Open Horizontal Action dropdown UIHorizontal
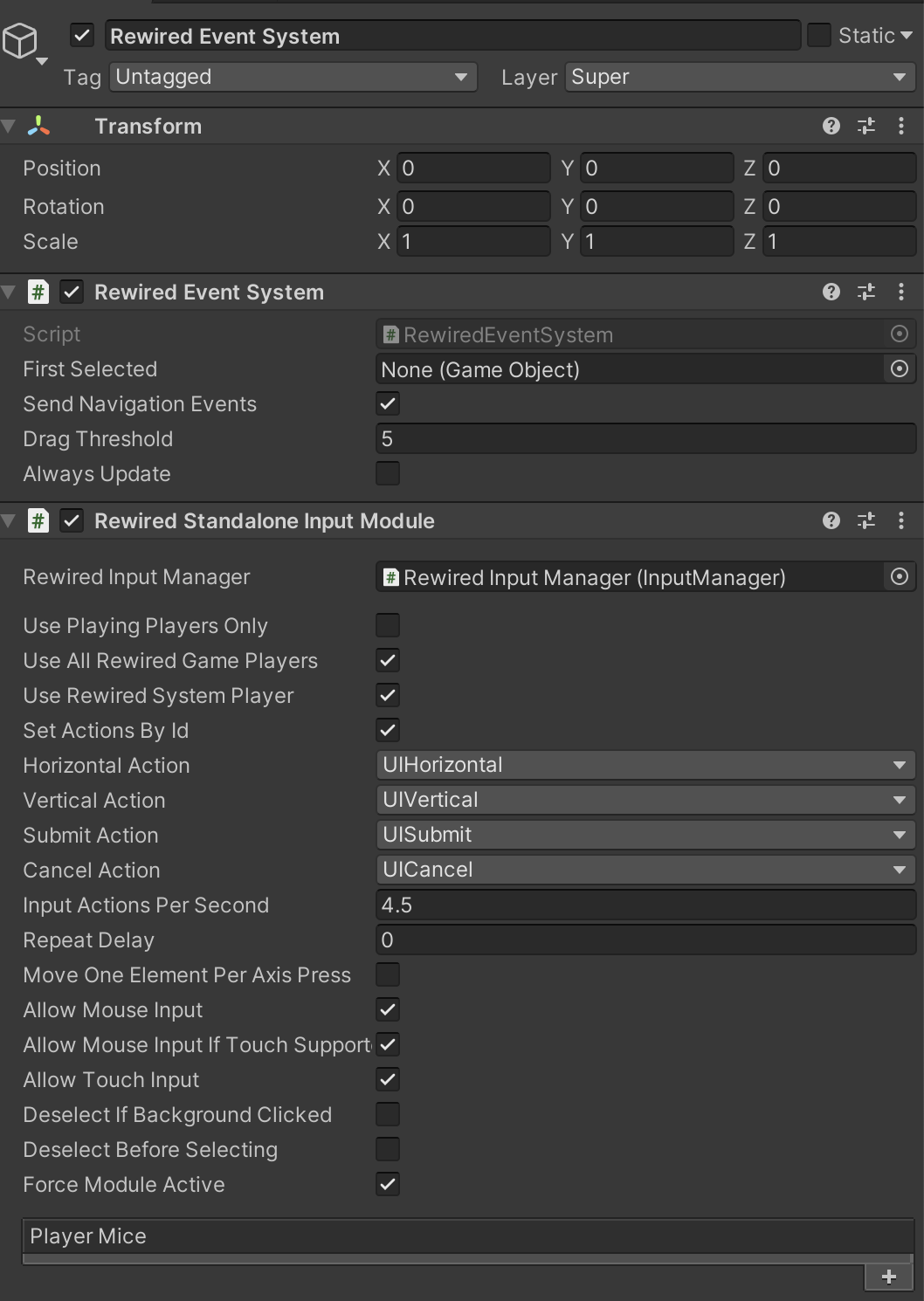 (645, 765)
